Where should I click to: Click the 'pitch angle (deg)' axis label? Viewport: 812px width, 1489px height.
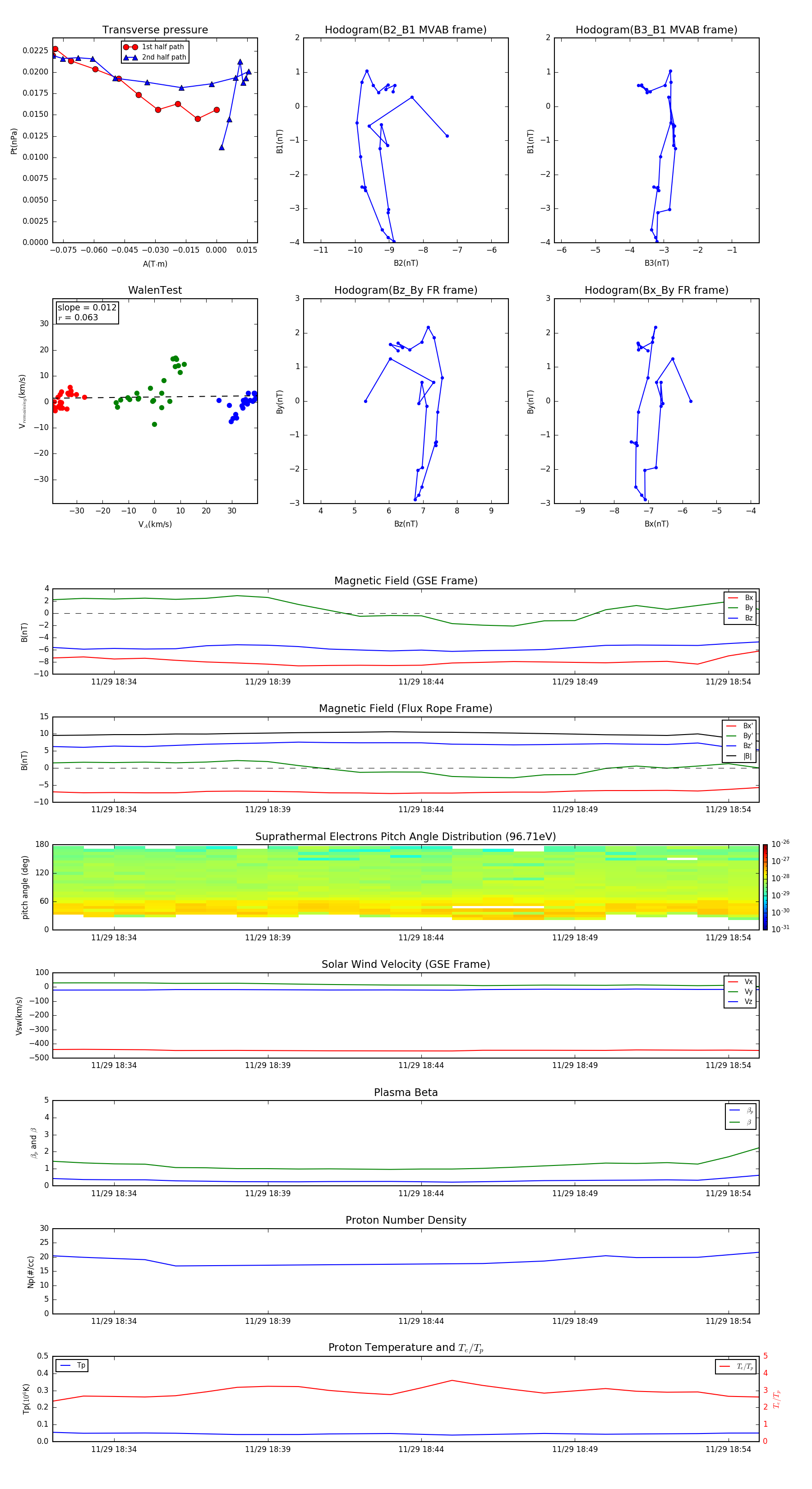(x=25, y=887)
